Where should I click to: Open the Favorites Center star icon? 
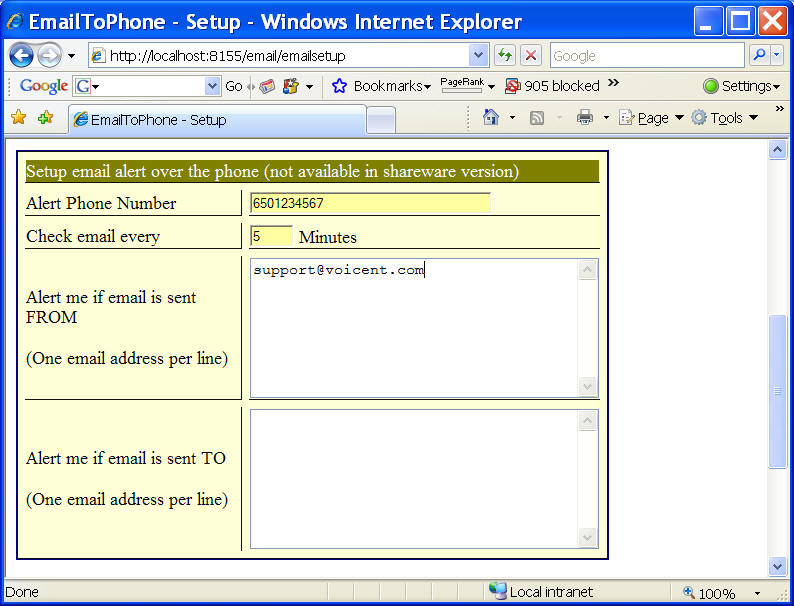click(18, 118)
